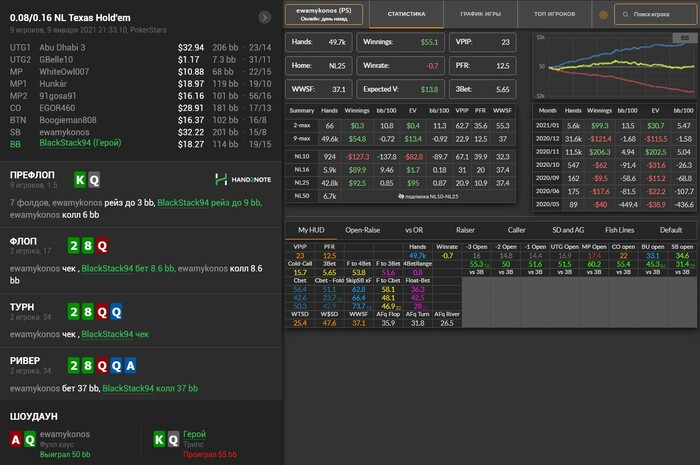Select the Open-Raise HUD tab
The image size is (700, 465).
pyautogui.click(x=362, y=230)
